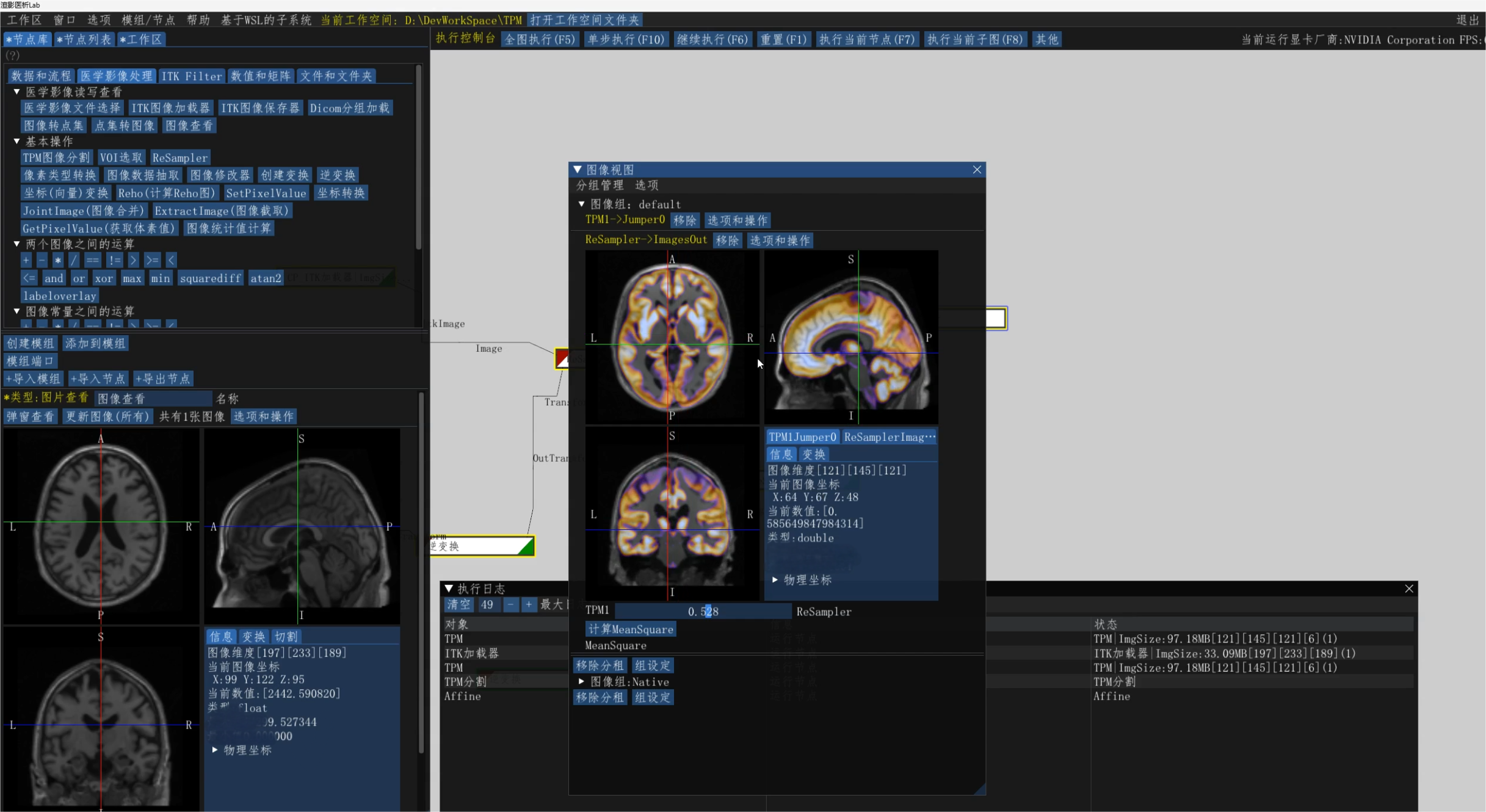The width and height of the screenshot is (1486, 812).
Task: Switch to the *节点列表 tab
Action: (x=84, y=38)
